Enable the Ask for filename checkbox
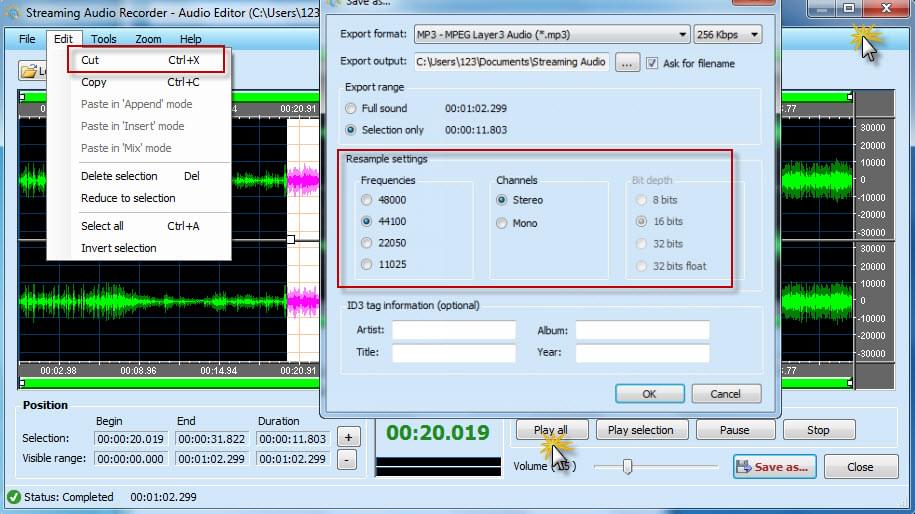The width and height of the screenshot is (915, 514). 653,63
